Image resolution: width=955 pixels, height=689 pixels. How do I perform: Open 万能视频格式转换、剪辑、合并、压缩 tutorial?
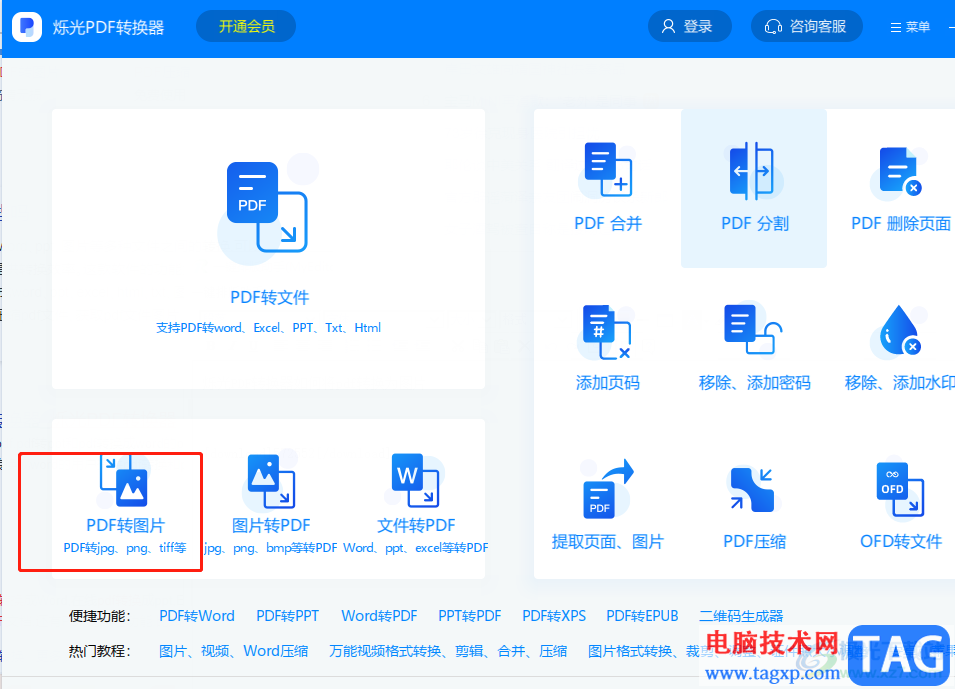point(448,651)
